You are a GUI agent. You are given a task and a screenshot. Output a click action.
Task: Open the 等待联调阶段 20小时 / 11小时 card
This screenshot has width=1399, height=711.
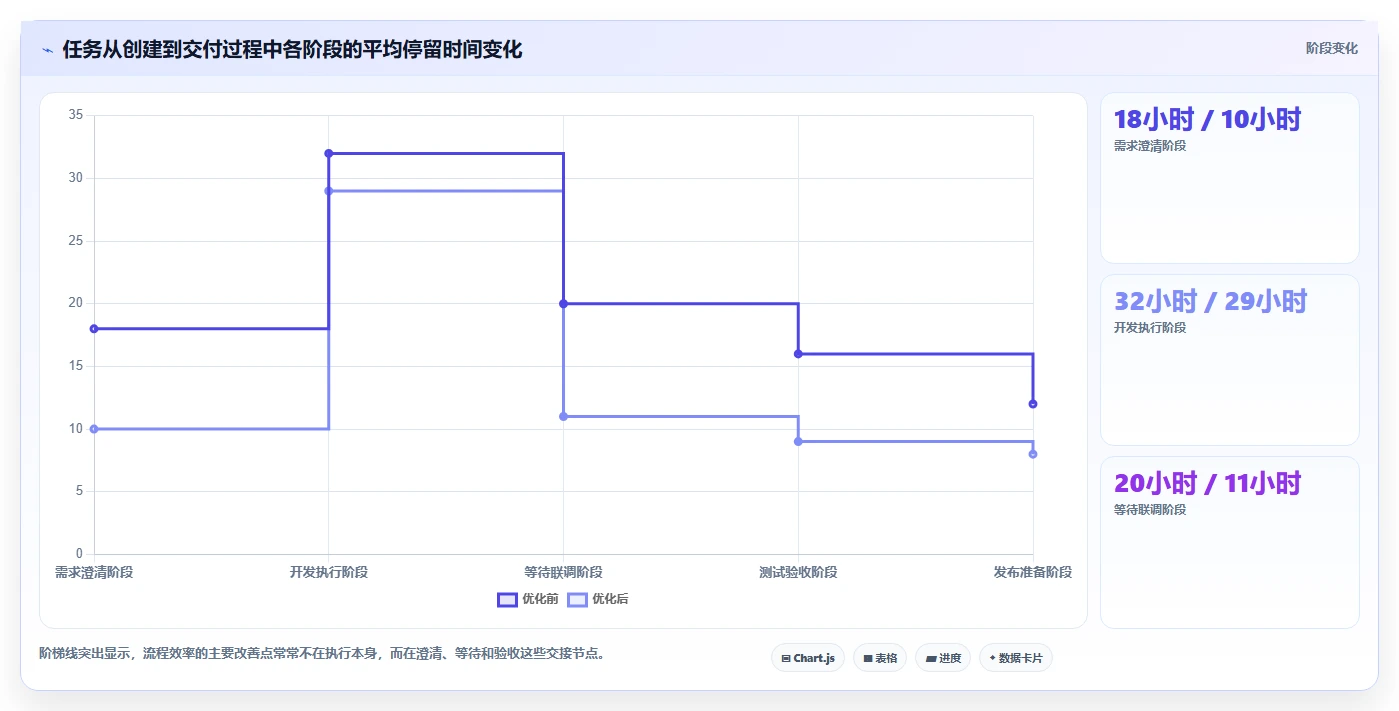(1230, 543)
